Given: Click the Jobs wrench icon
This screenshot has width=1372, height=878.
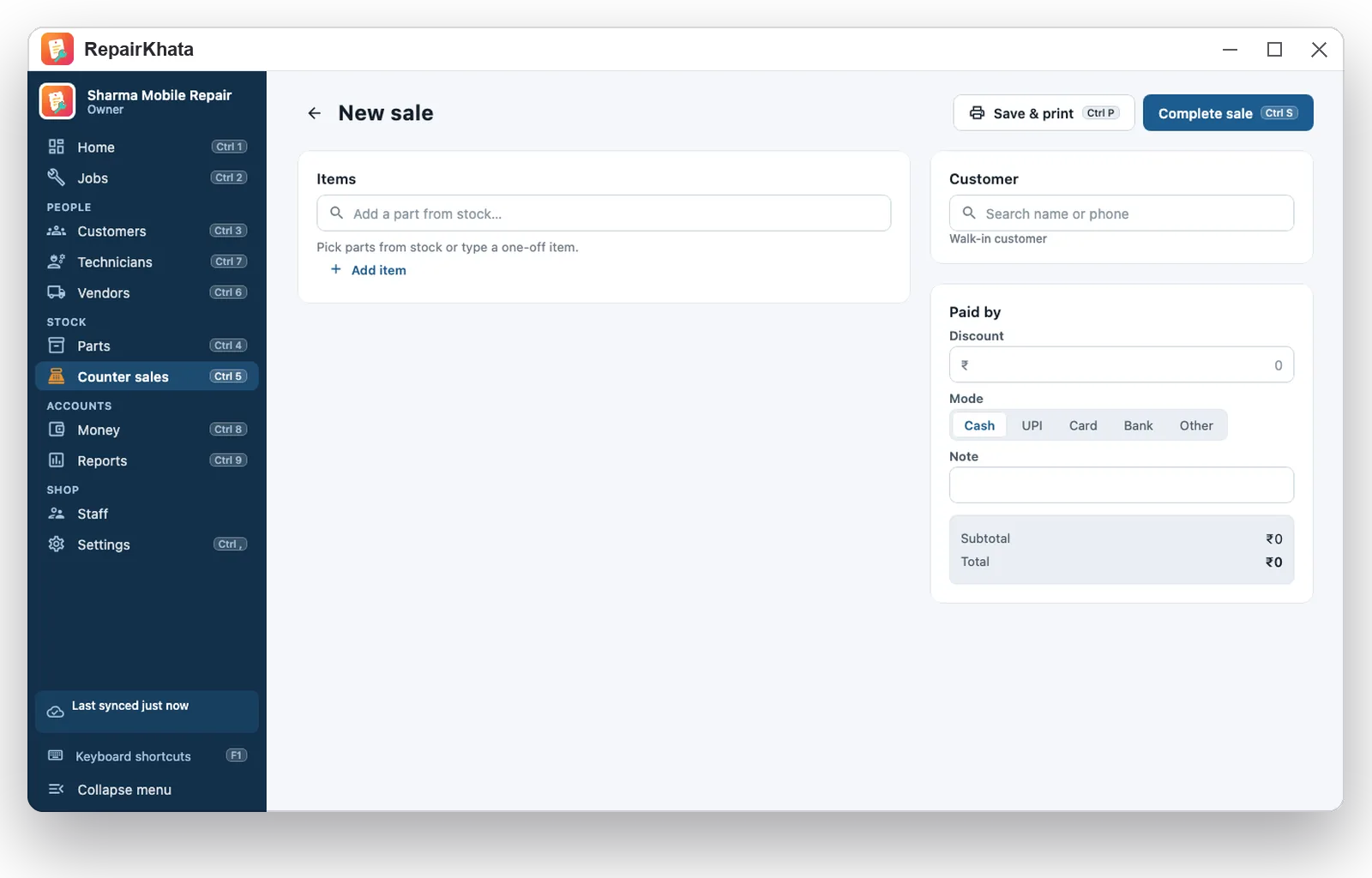Looking at the screenshot, I should point(57,177).
